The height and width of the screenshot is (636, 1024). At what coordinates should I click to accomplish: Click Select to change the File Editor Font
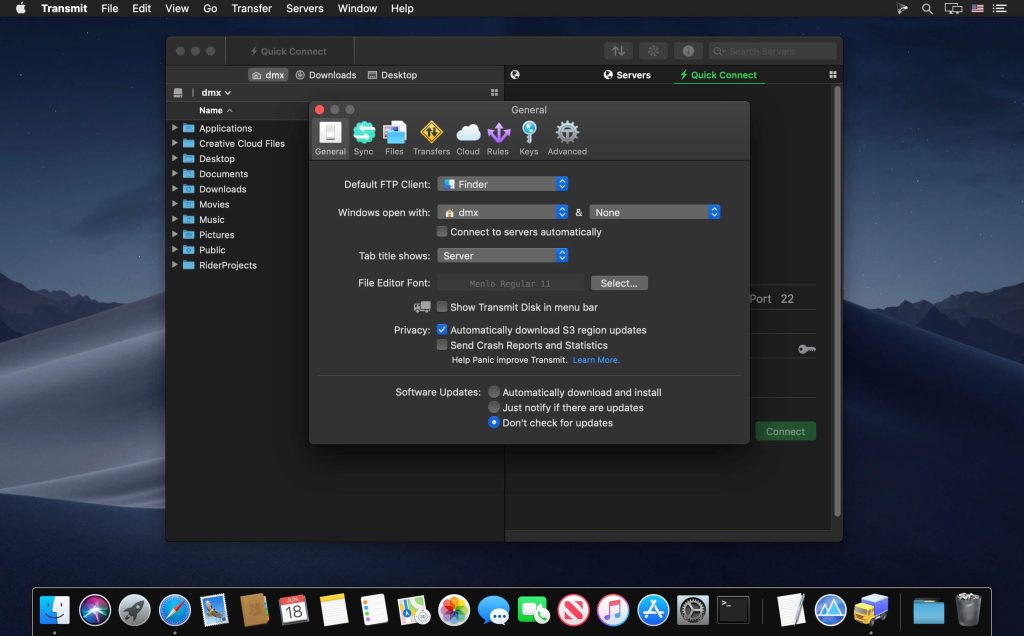point(619,282)
